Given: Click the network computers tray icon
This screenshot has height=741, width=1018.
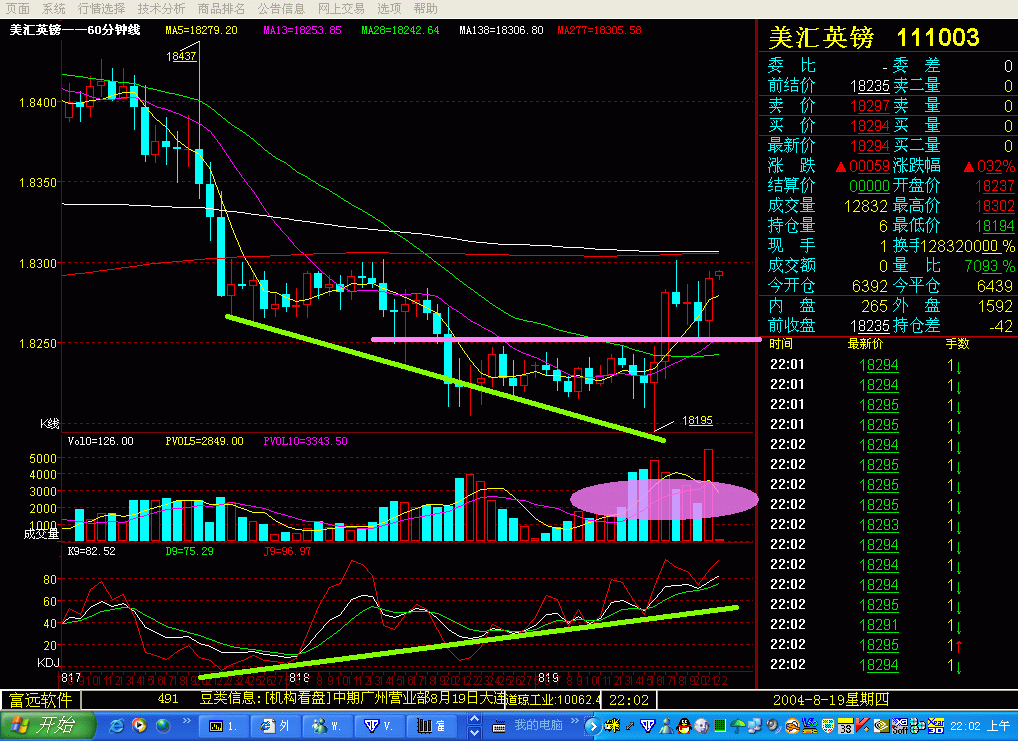Looking at the screenshot, I should coord(755,726).
